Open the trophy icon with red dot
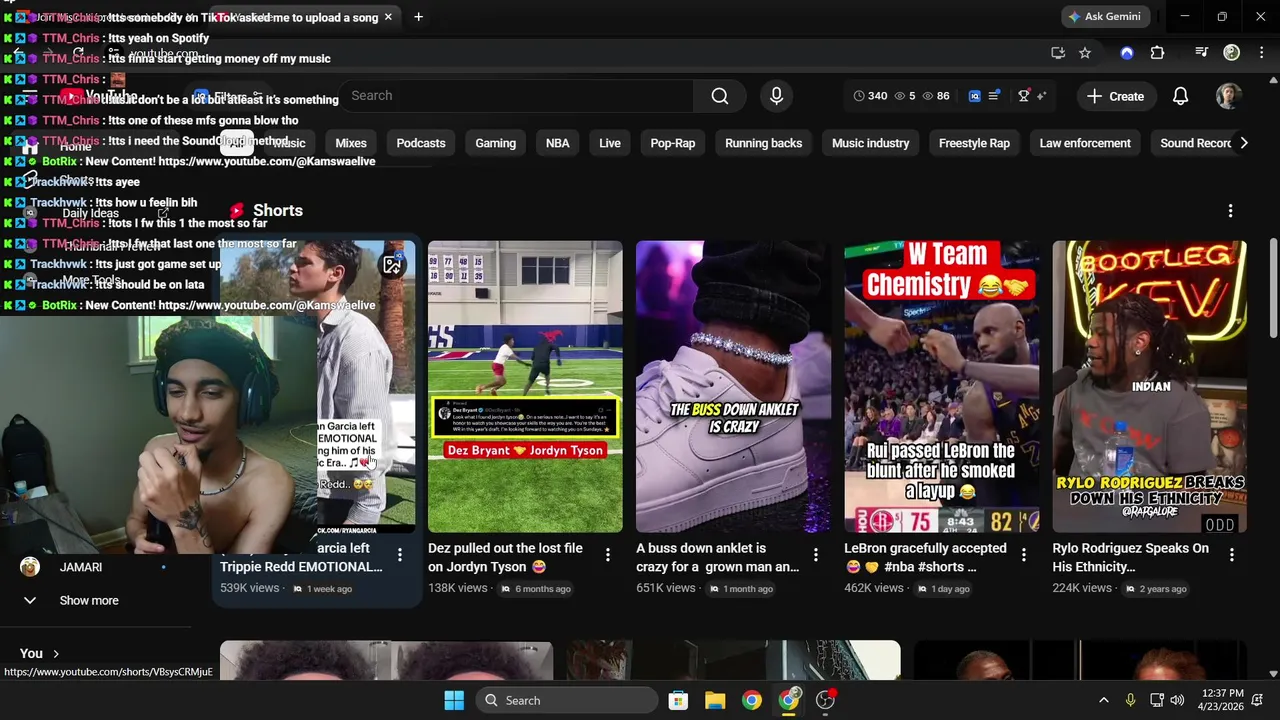 1024,96
